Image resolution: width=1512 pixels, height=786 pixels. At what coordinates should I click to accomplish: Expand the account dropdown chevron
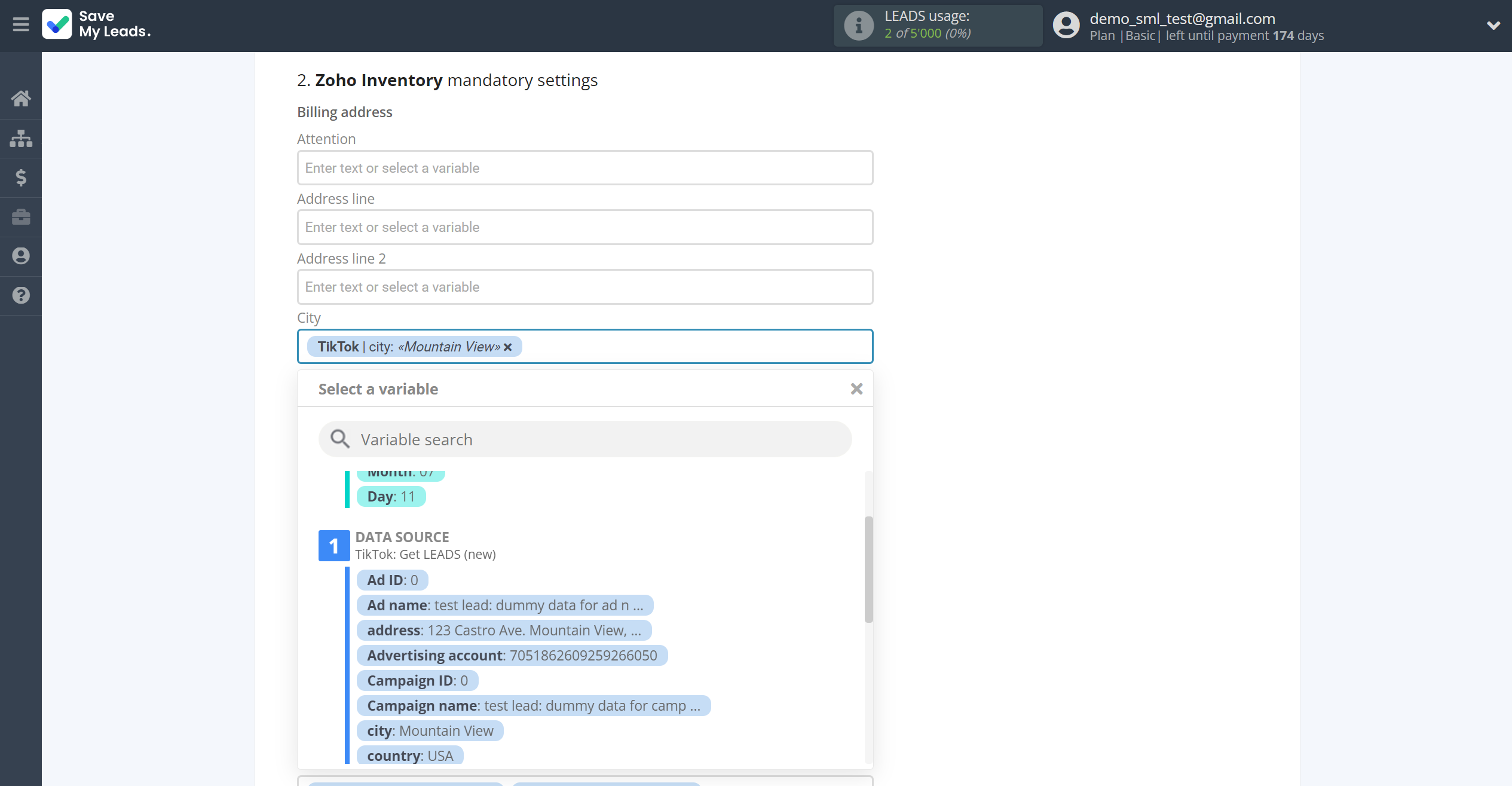coord(1493,25)
